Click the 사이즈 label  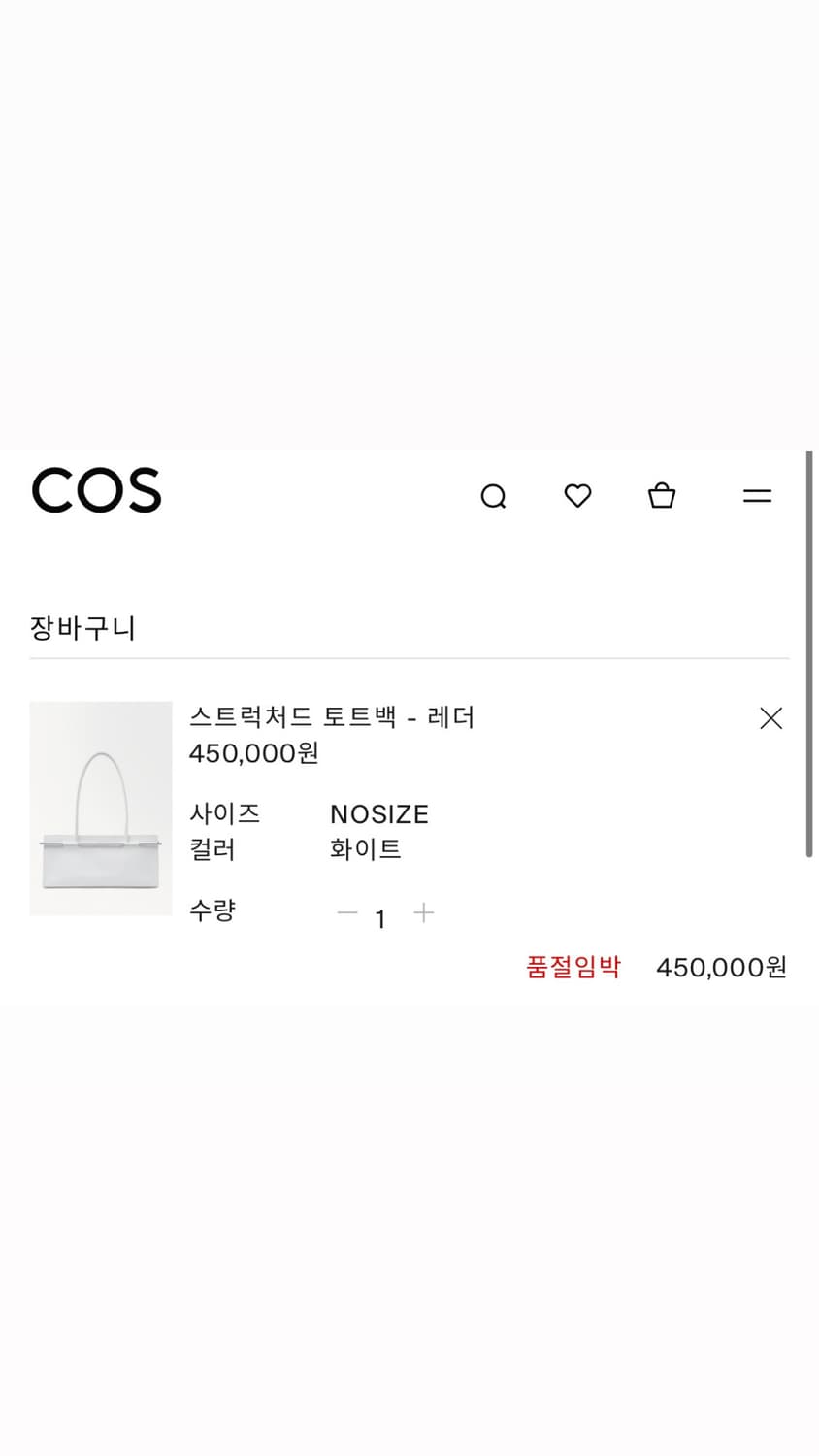pyautogui.click(x=225, y=813)
